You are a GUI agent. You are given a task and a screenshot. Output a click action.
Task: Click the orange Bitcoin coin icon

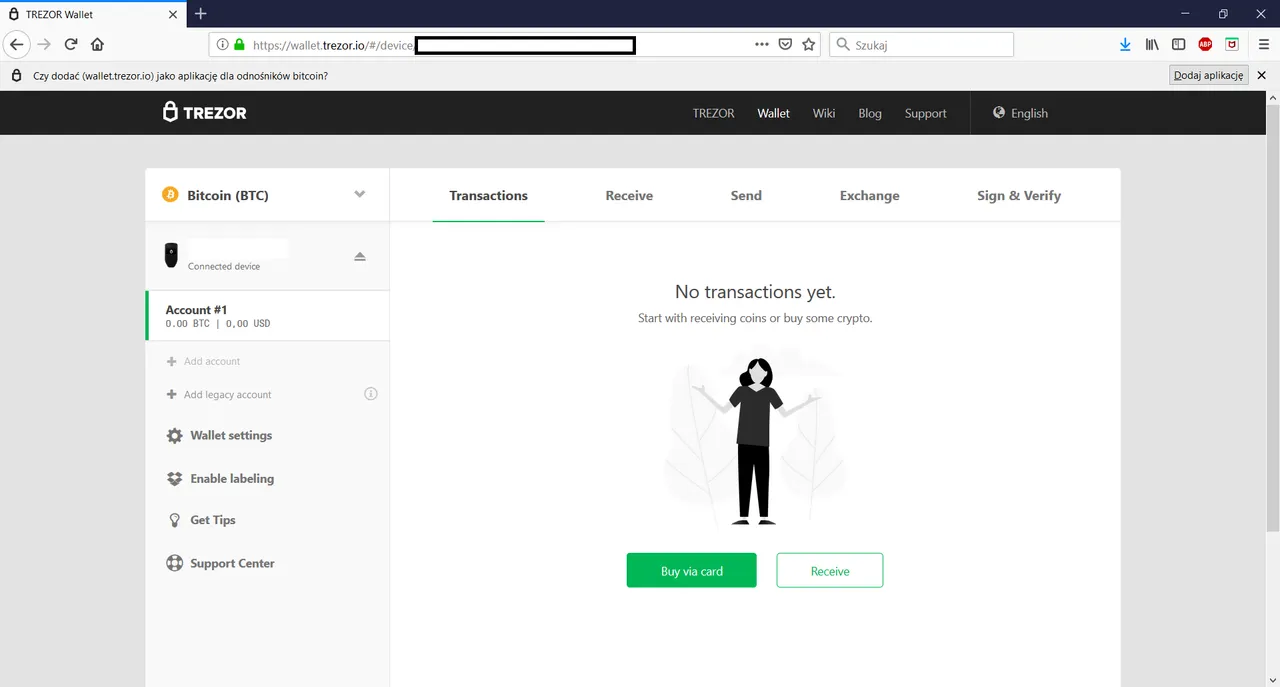point(170,195)
